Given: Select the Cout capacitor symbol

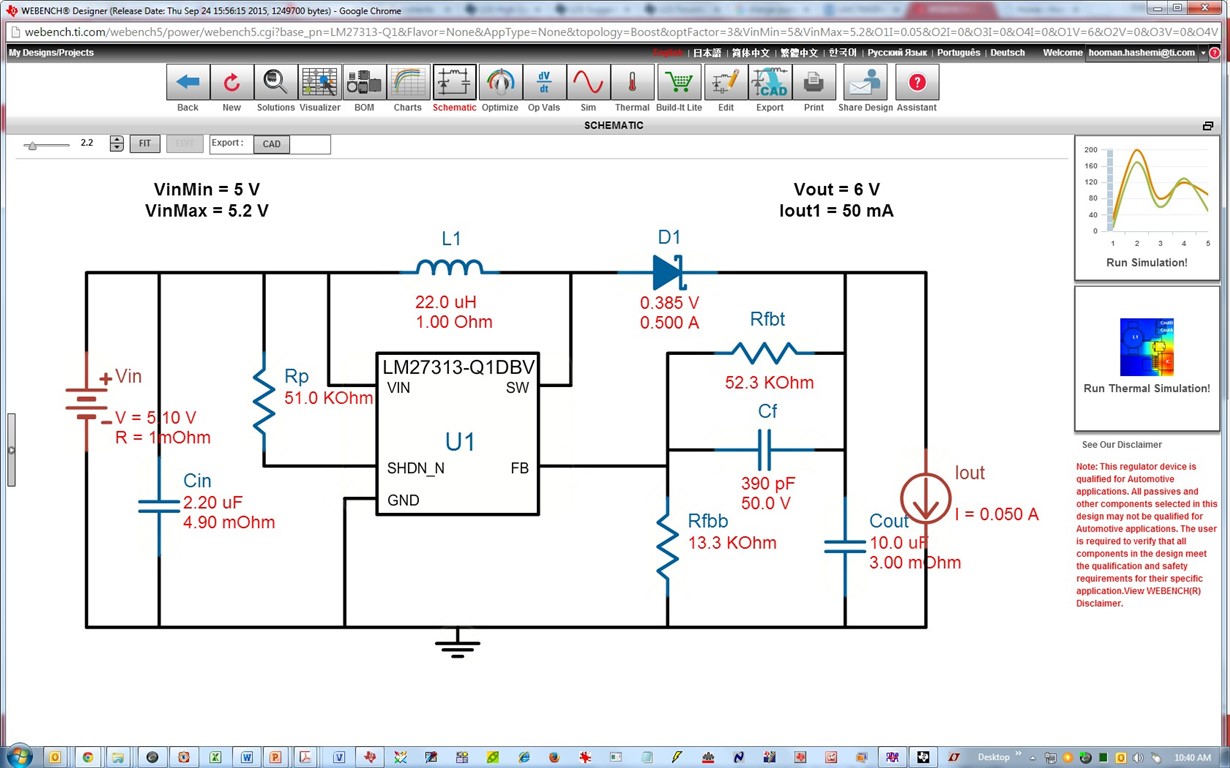Looking at the screenshot, I should (844, 547).
